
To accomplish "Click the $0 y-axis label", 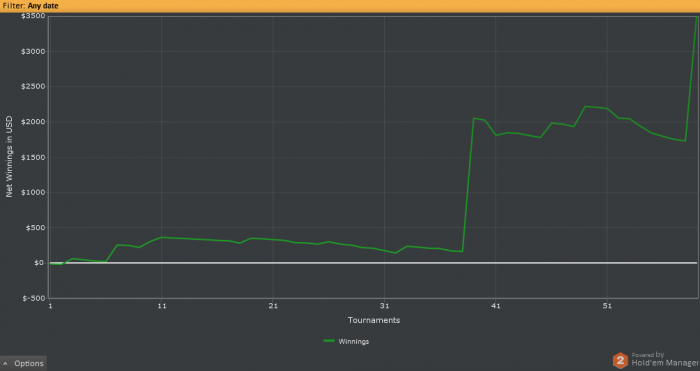I will 40,263.
